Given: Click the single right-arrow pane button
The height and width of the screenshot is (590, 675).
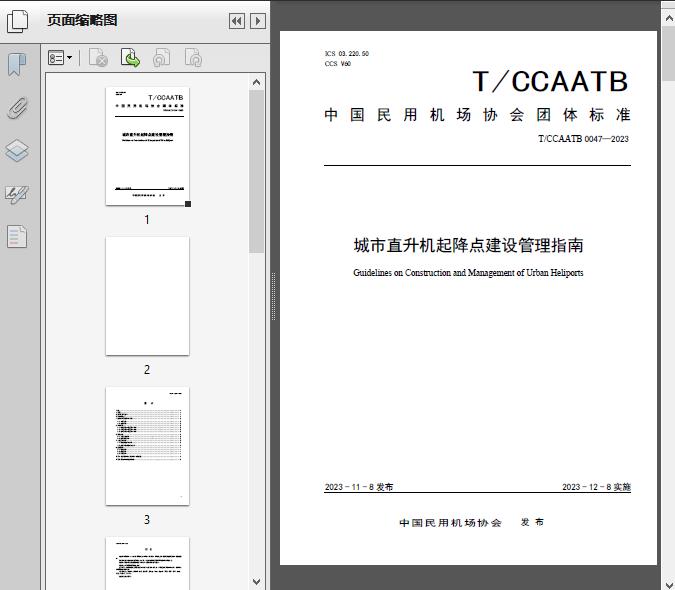Looking at the screenshot, I should (x=258, y=21).
